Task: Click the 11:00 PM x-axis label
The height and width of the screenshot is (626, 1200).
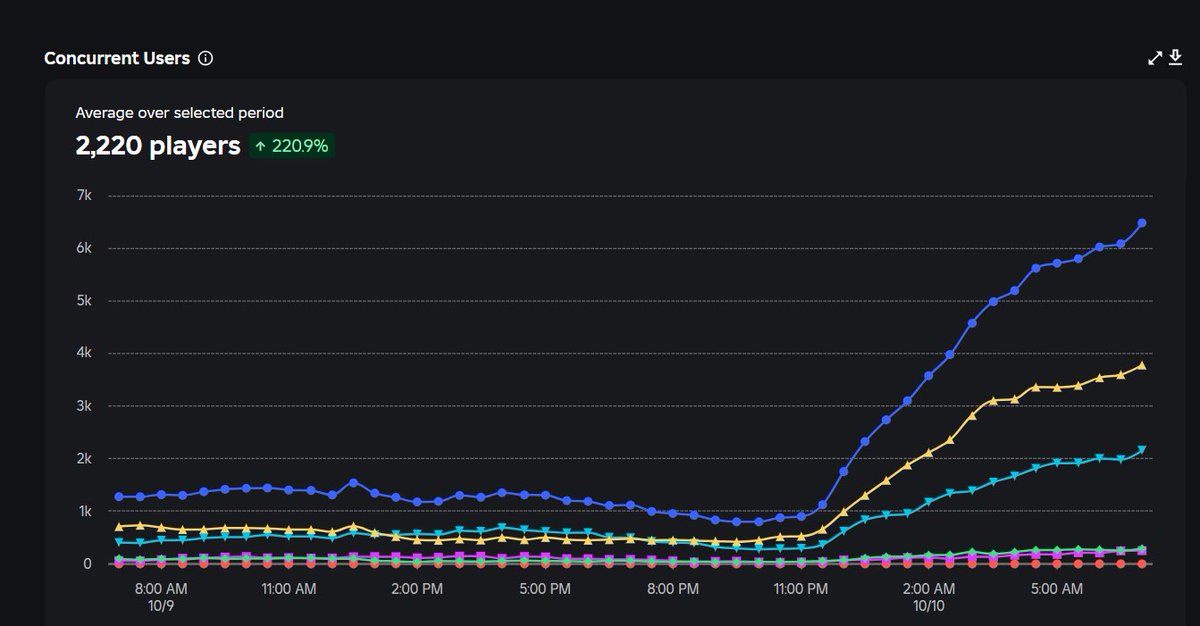Action: 802,590
